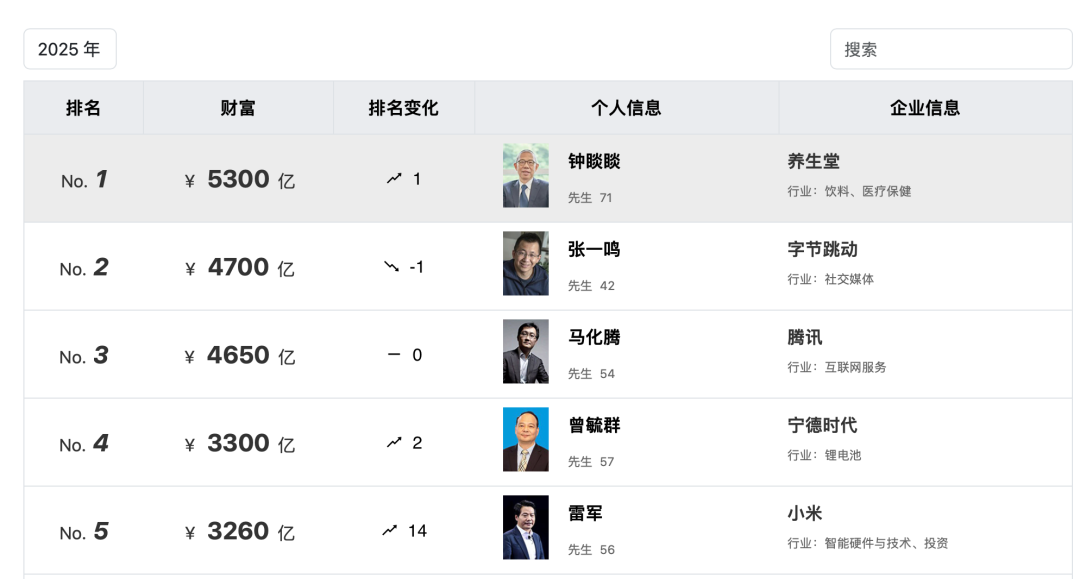Click the 搜索 search input field
1080x579 pixels.
point(950,49)
